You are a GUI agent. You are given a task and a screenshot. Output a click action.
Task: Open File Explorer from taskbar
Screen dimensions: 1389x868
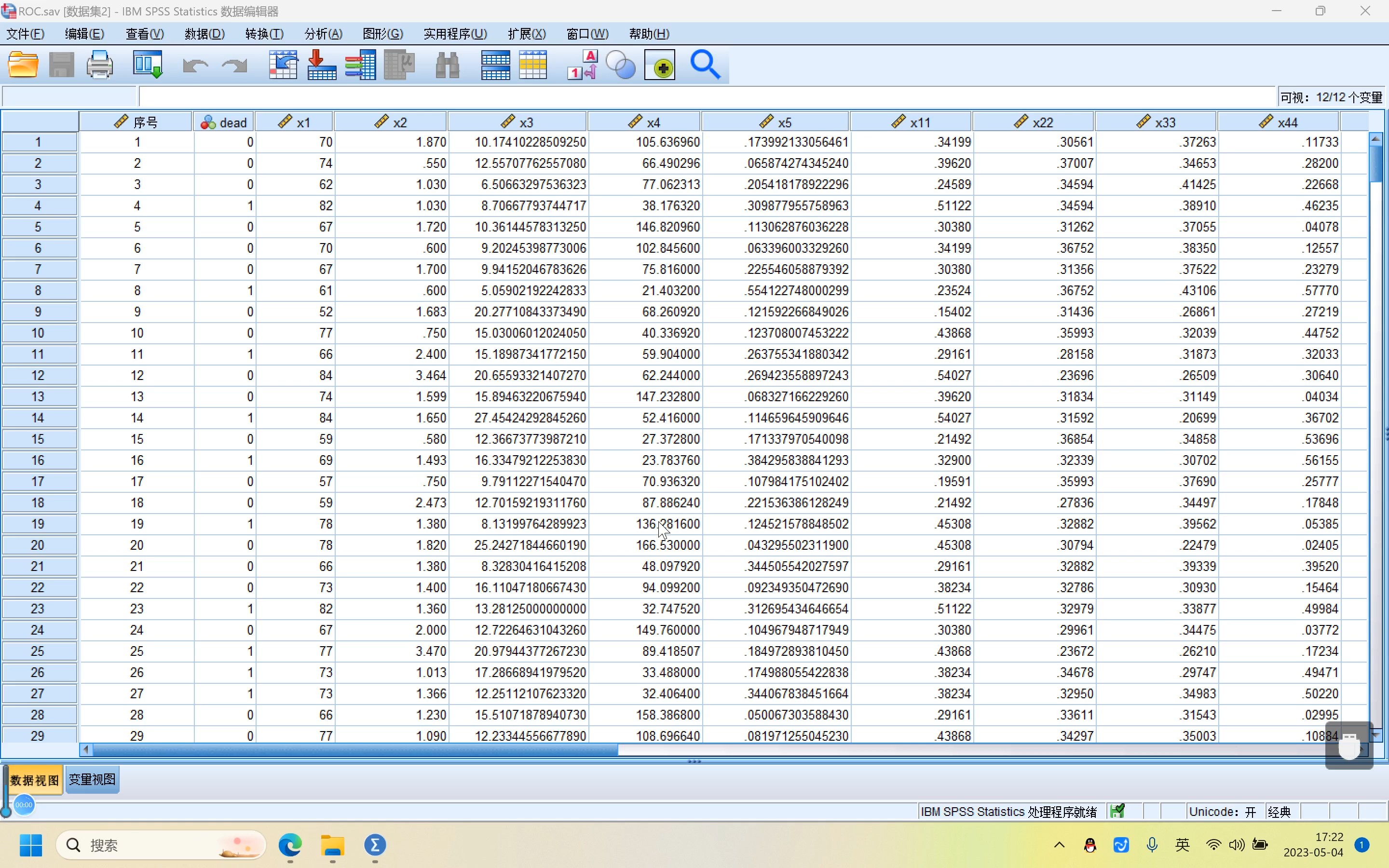point(332,845)
